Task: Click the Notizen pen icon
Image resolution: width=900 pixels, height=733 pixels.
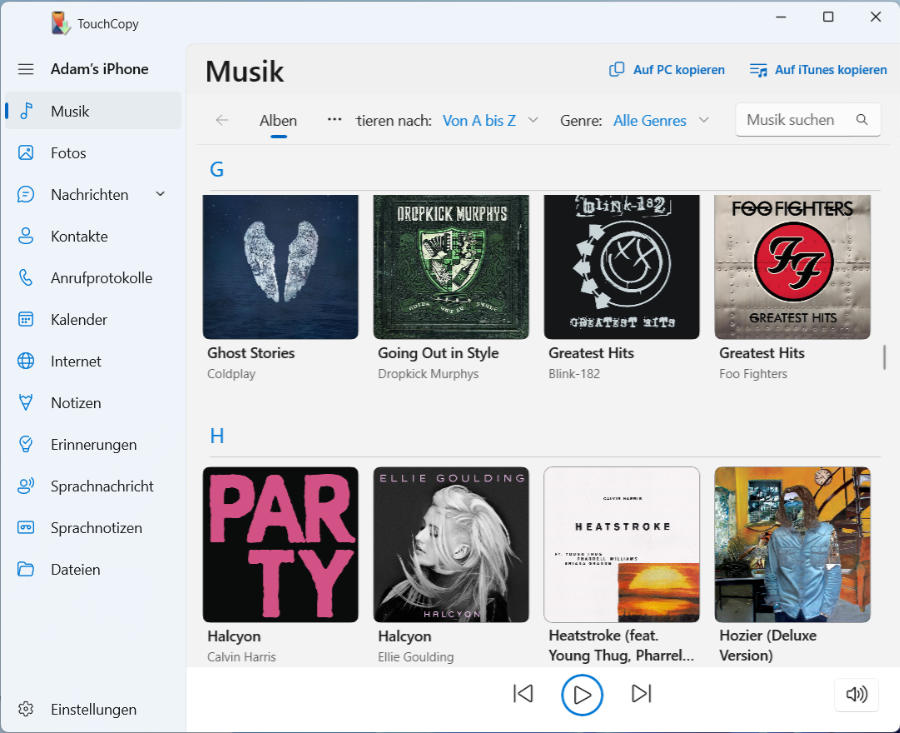Action: click(x=26, y=402)
